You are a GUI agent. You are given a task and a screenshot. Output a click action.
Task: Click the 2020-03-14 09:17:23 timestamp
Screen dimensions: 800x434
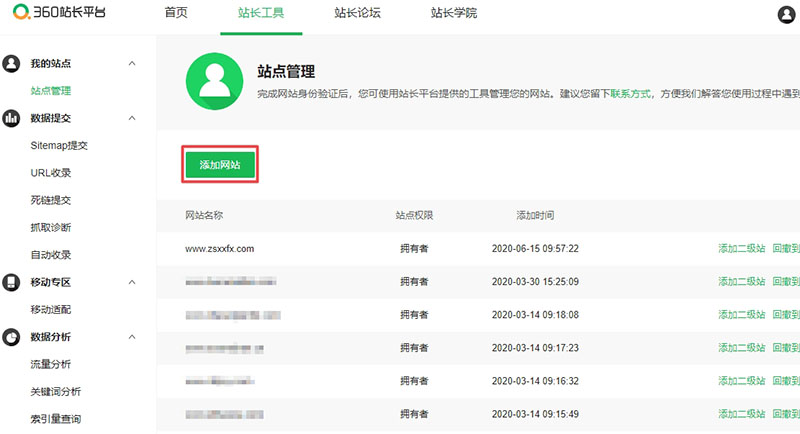(x=535, y=348)
